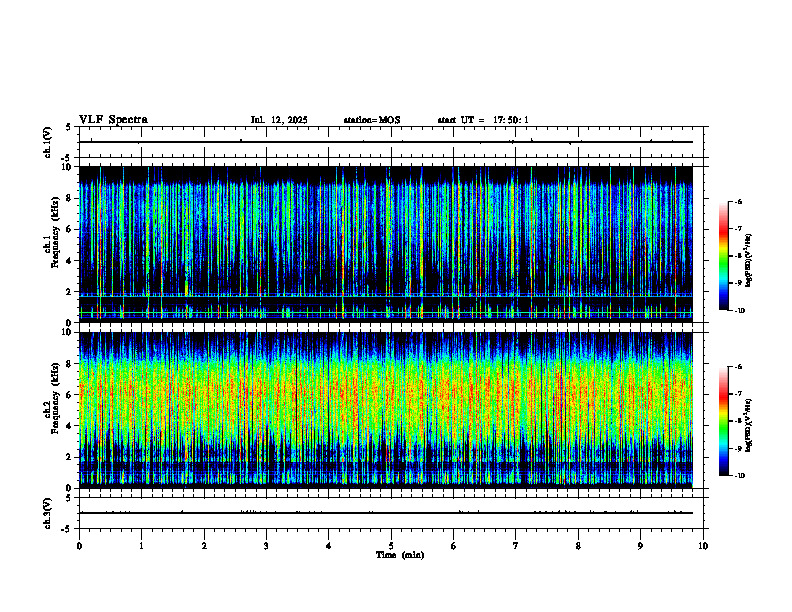Click the ch.2 spectrogram plot area

click(x=386, y=410)
